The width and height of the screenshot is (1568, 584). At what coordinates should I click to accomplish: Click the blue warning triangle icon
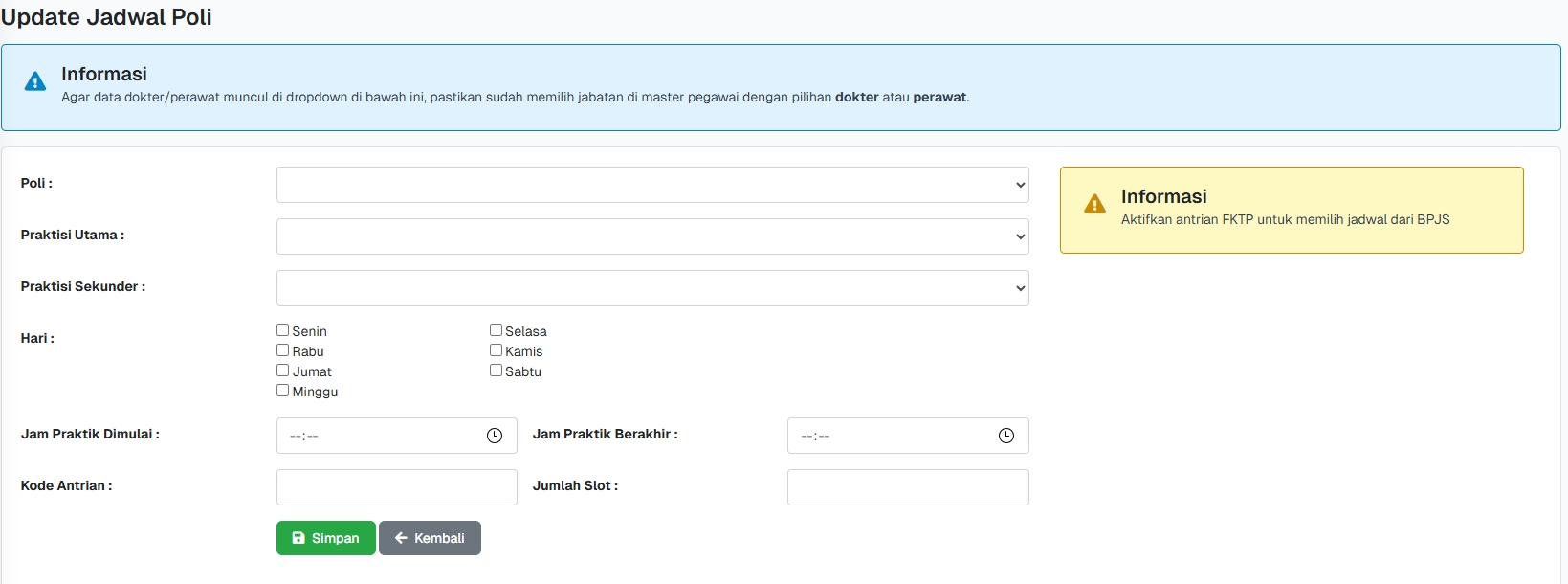pyautogui.click(x=35, y=82)
